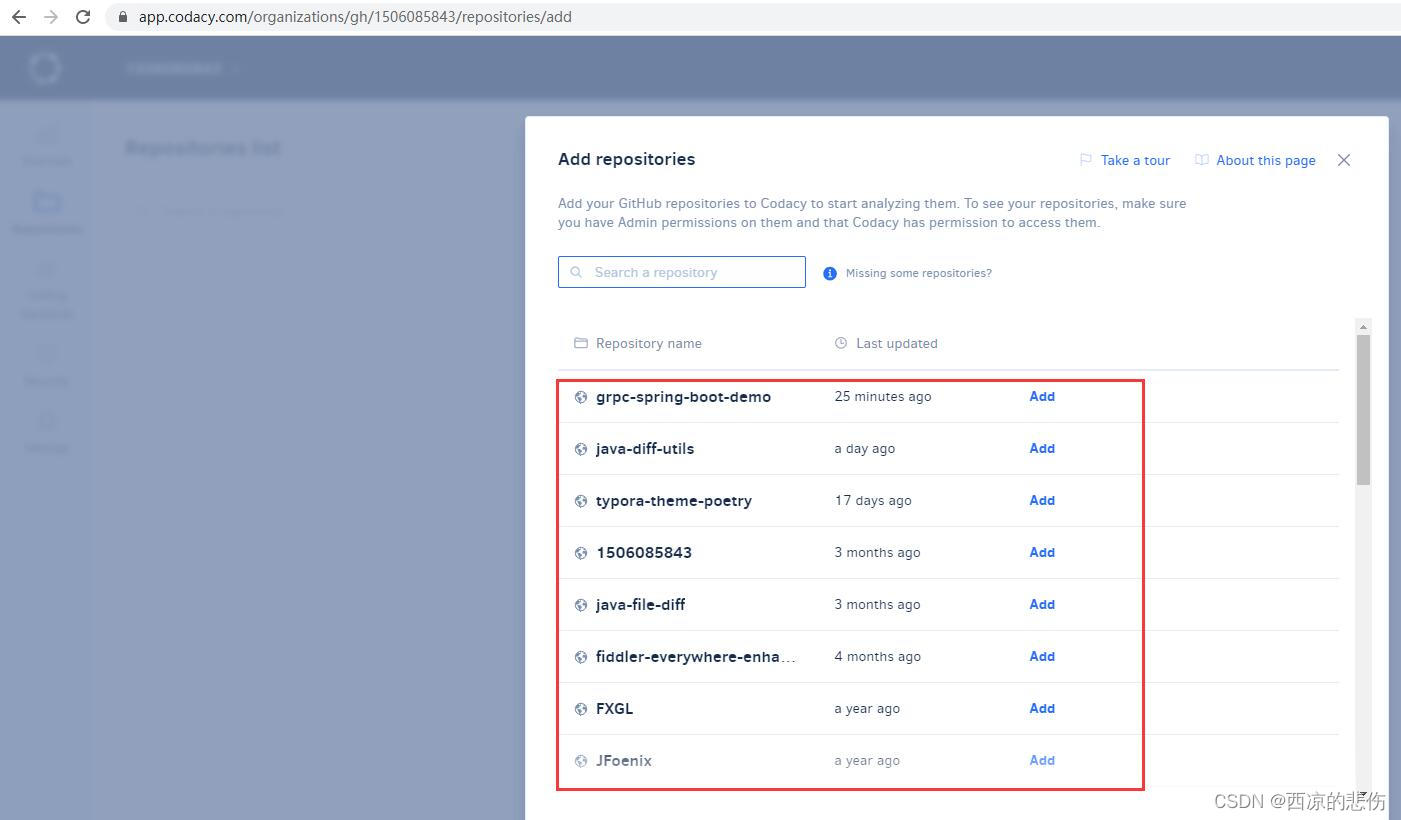Click the Repository name column header
The width and height of the screenshot is (1401, 820).
(649, 343)
